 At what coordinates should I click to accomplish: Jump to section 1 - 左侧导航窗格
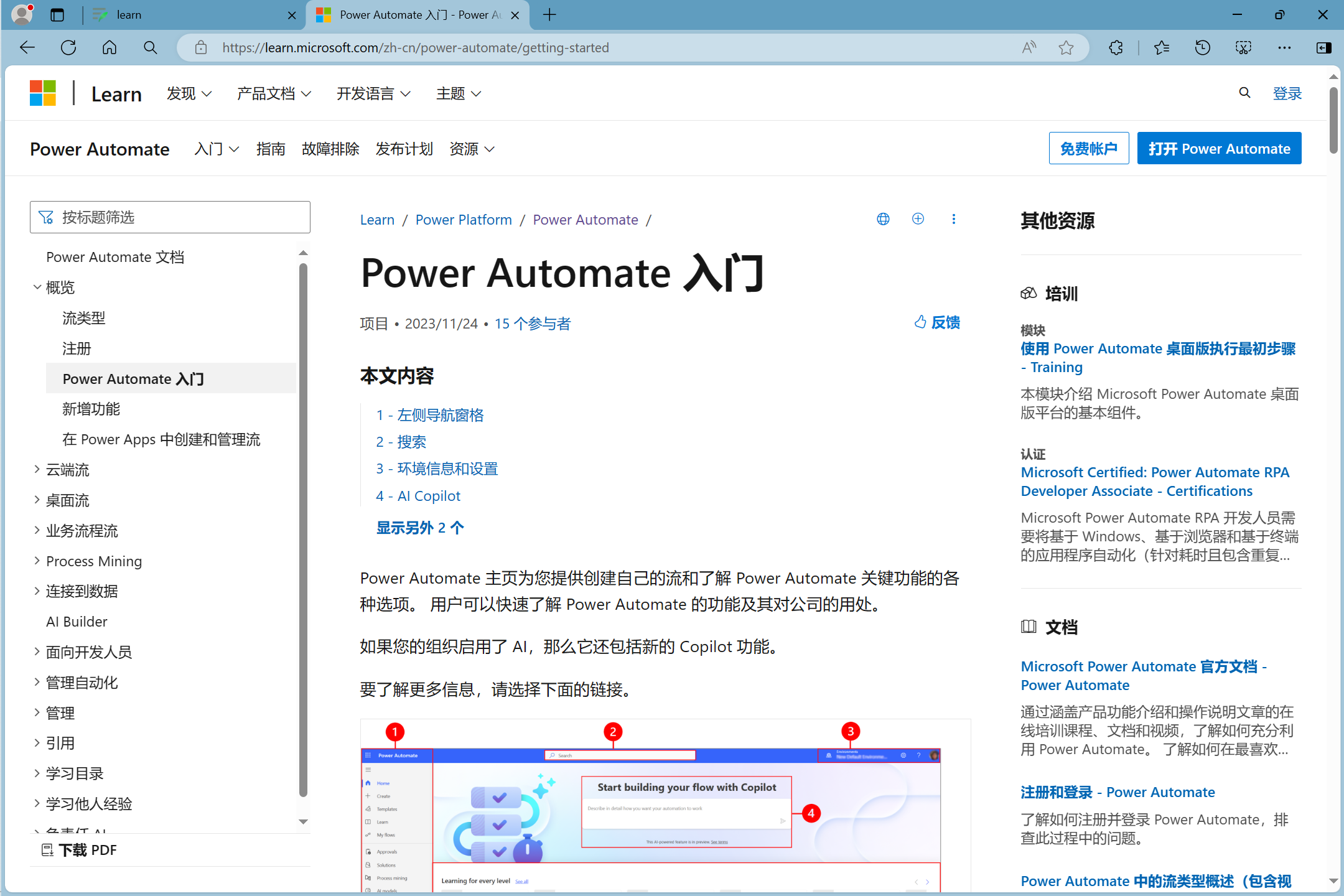(x=429, y=415)
